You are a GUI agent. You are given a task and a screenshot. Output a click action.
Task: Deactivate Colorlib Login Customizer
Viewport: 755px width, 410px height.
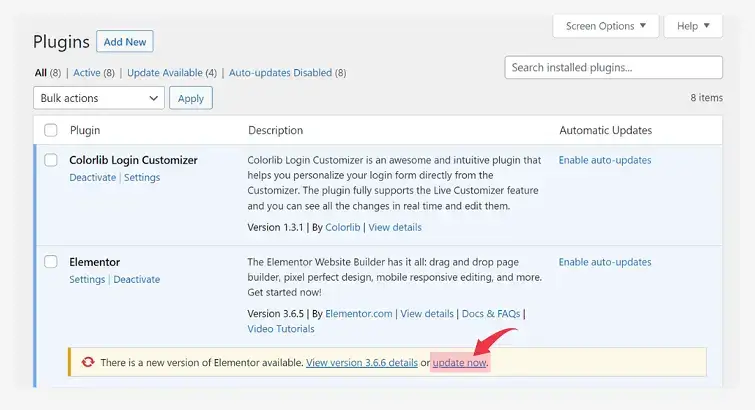[x=92, y=177]
